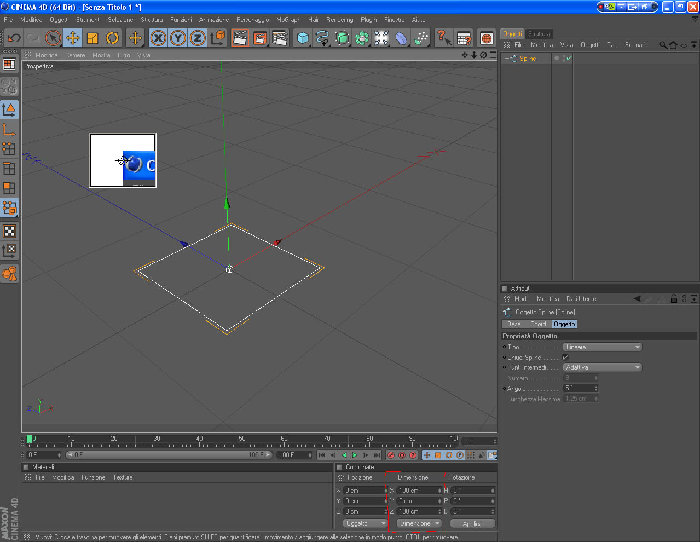The image size is (700, 542).
Task: Open the Dimensione dropdown in Coordinates
Action: (419, 523)
